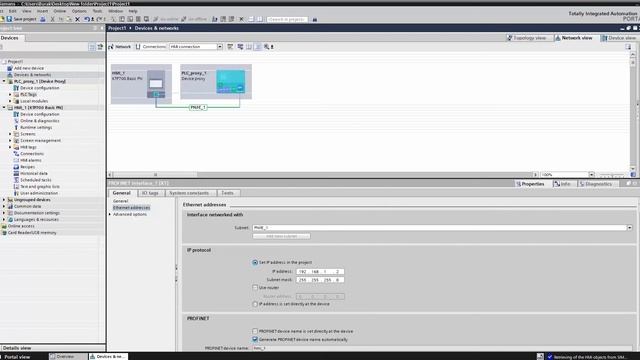Open Recipes tree item

[27, 167]
